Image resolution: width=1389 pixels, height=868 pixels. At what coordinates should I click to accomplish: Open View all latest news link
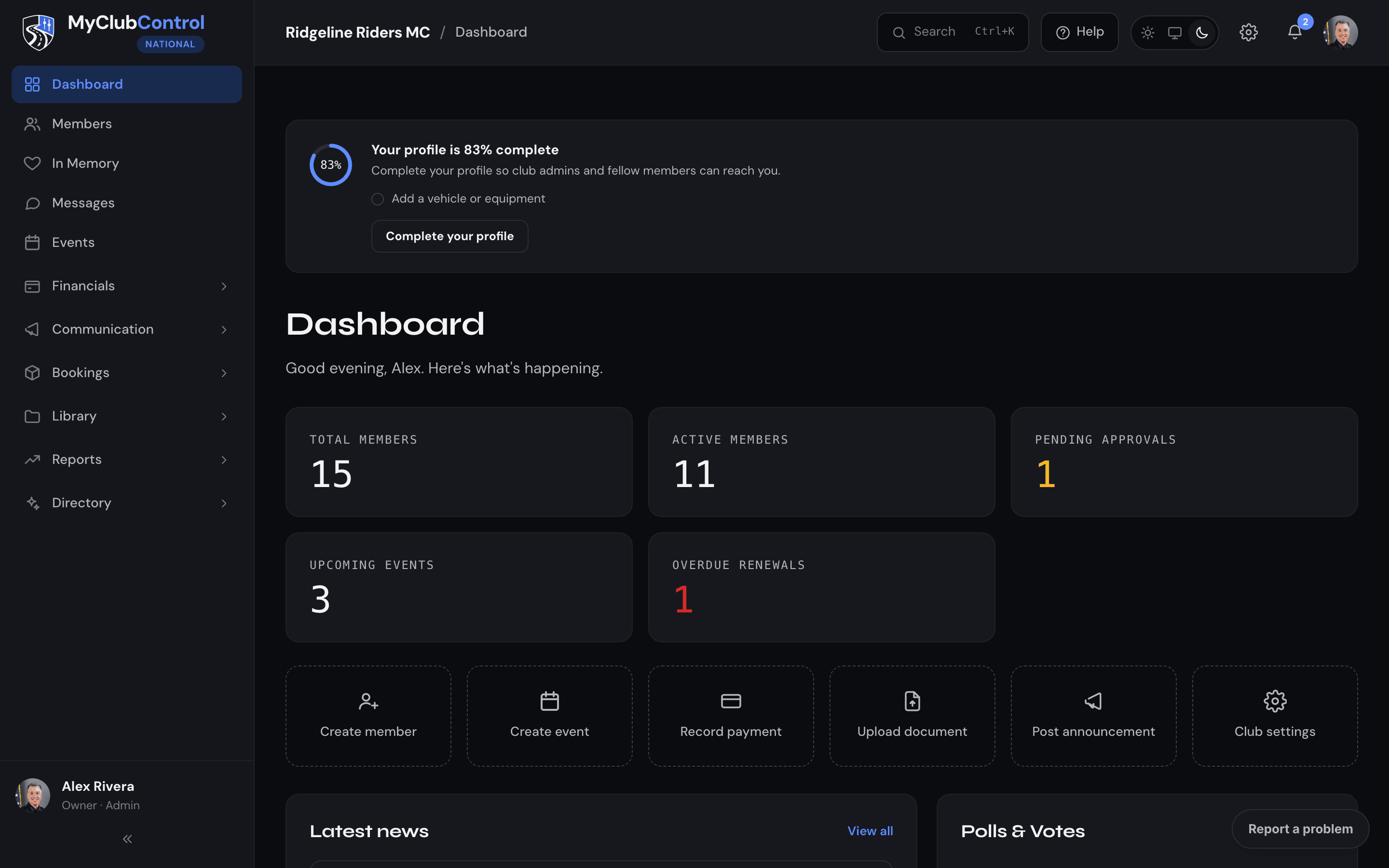(870, 831)
